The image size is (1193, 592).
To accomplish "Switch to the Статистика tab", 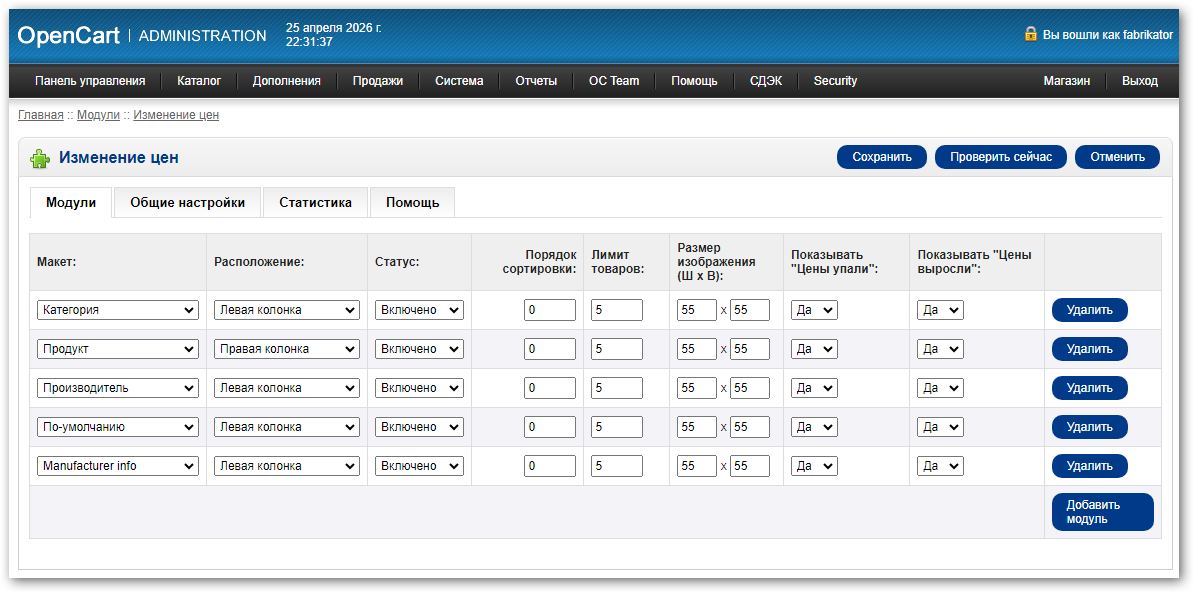I will (x=315, y=202).
